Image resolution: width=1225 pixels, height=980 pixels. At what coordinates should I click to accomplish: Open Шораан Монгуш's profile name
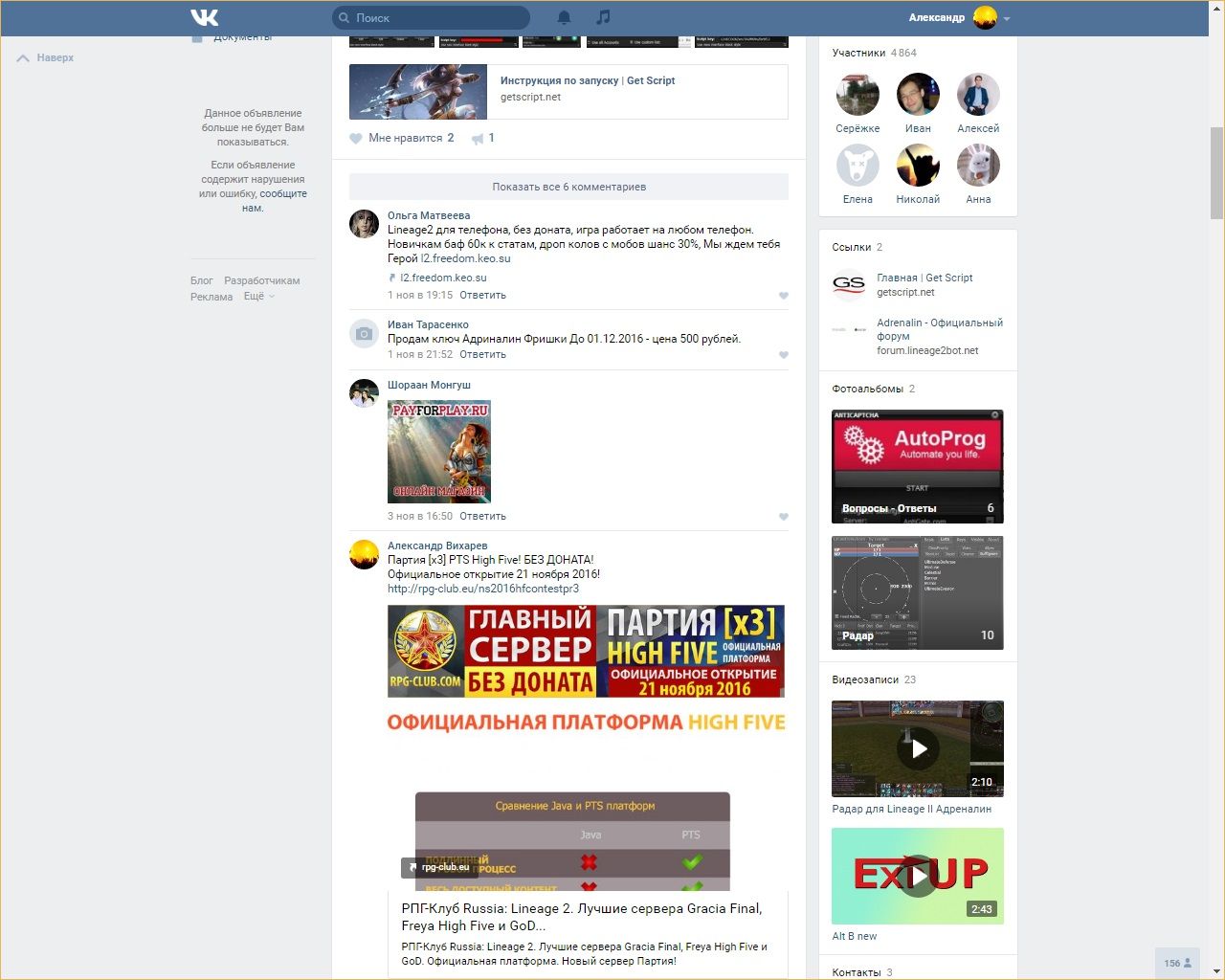click(x=429, y=385)
